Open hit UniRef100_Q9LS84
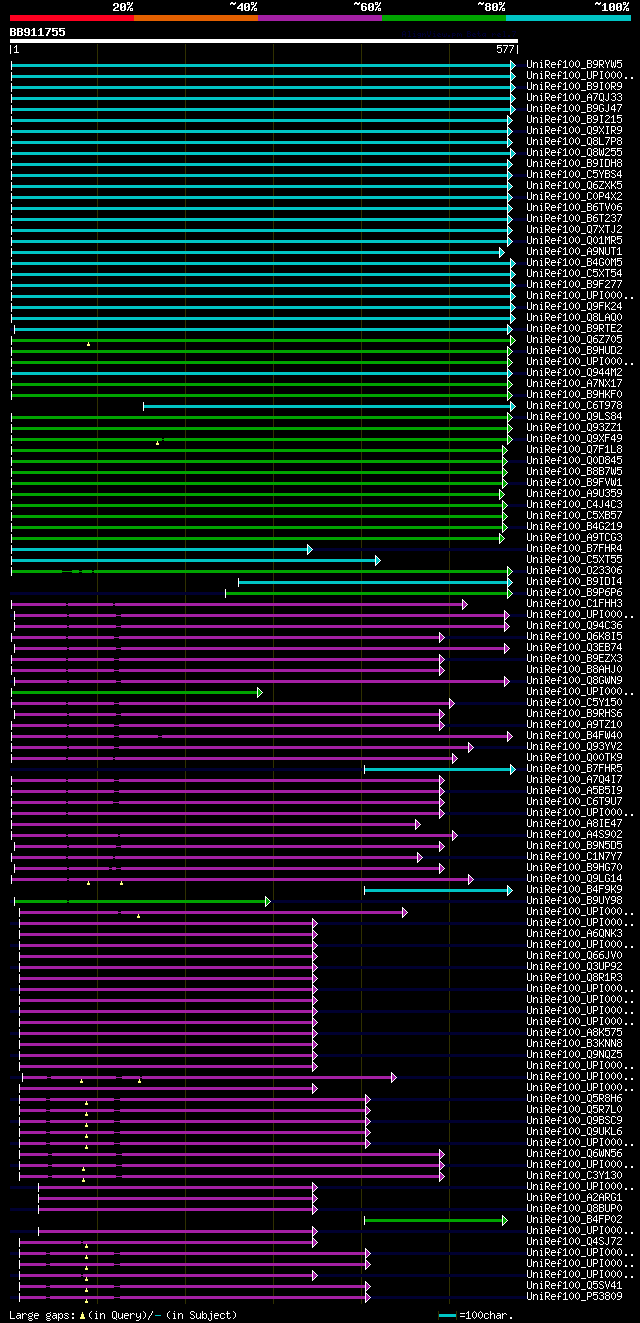 coord(574,416)
